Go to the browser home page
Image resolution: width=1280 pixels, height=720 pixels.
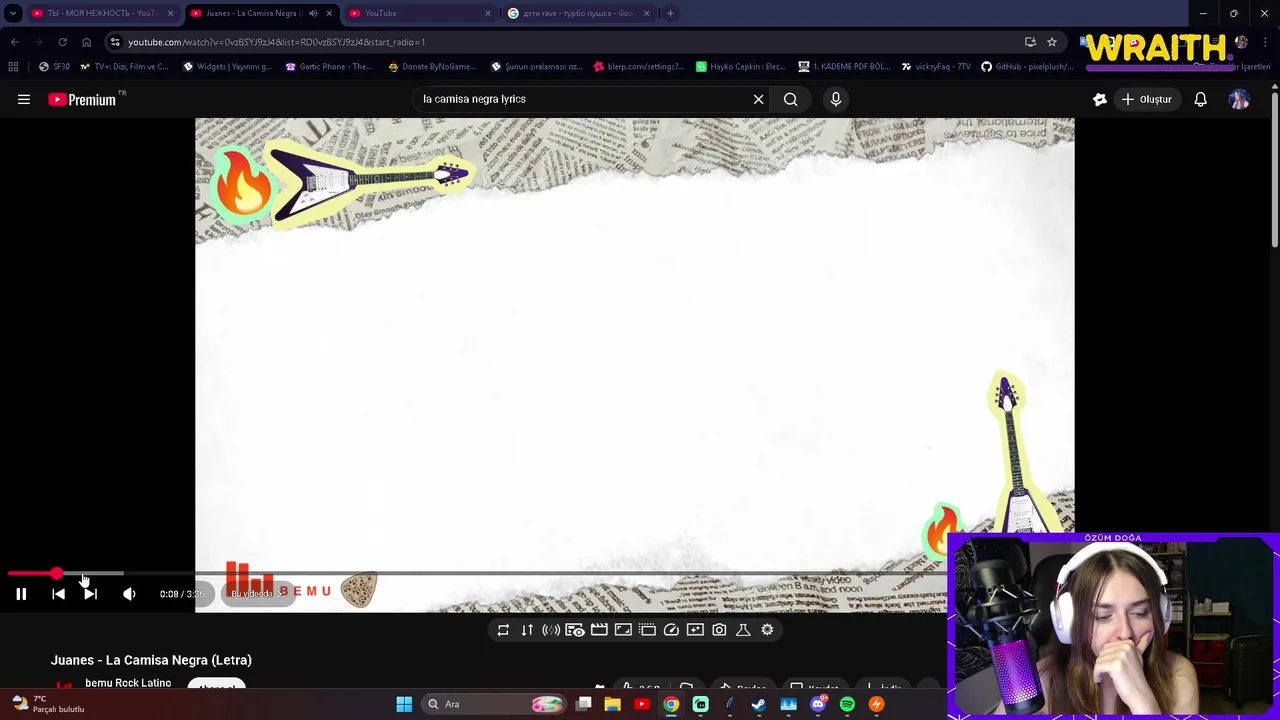click(86, 42)
